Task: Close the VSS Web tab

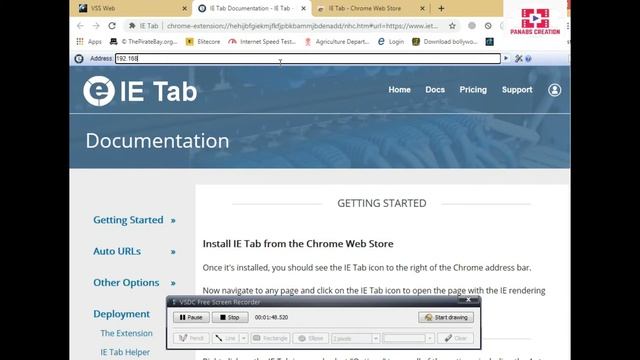Action: tap(184, 8)
